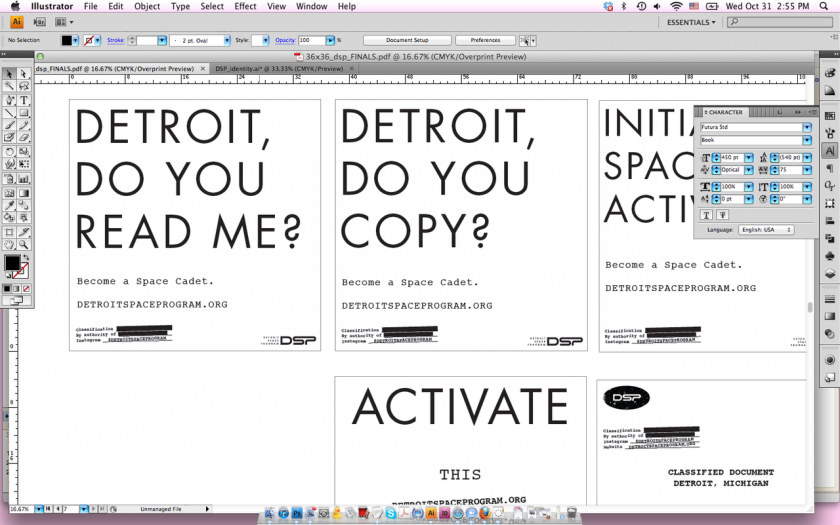The image size is (840, 525).
Task: Select the Rectangle tool
Action: pos(24,112)
